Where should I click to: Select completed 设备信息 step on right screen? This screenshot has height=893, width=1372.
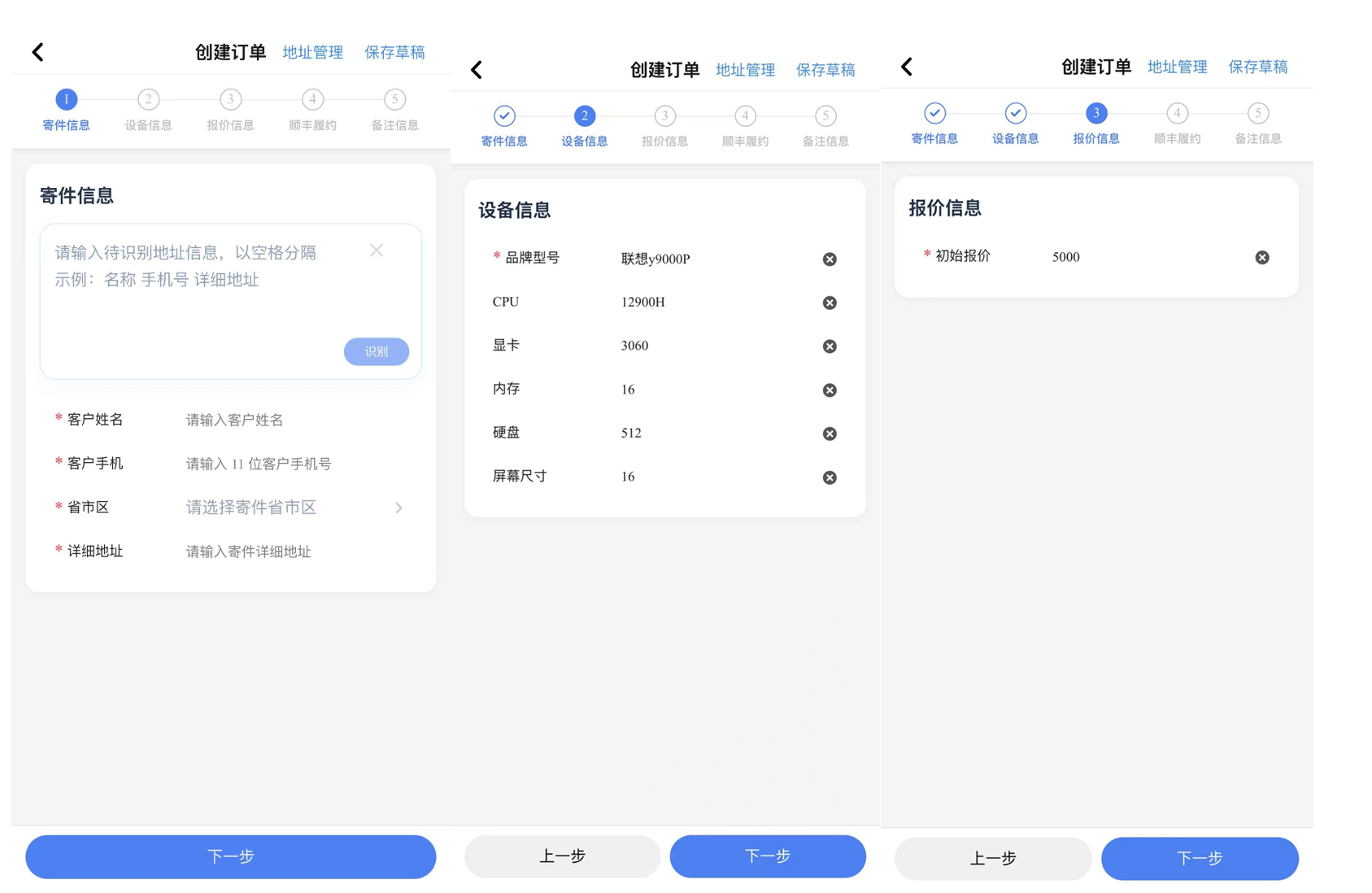pos(1015,124)
